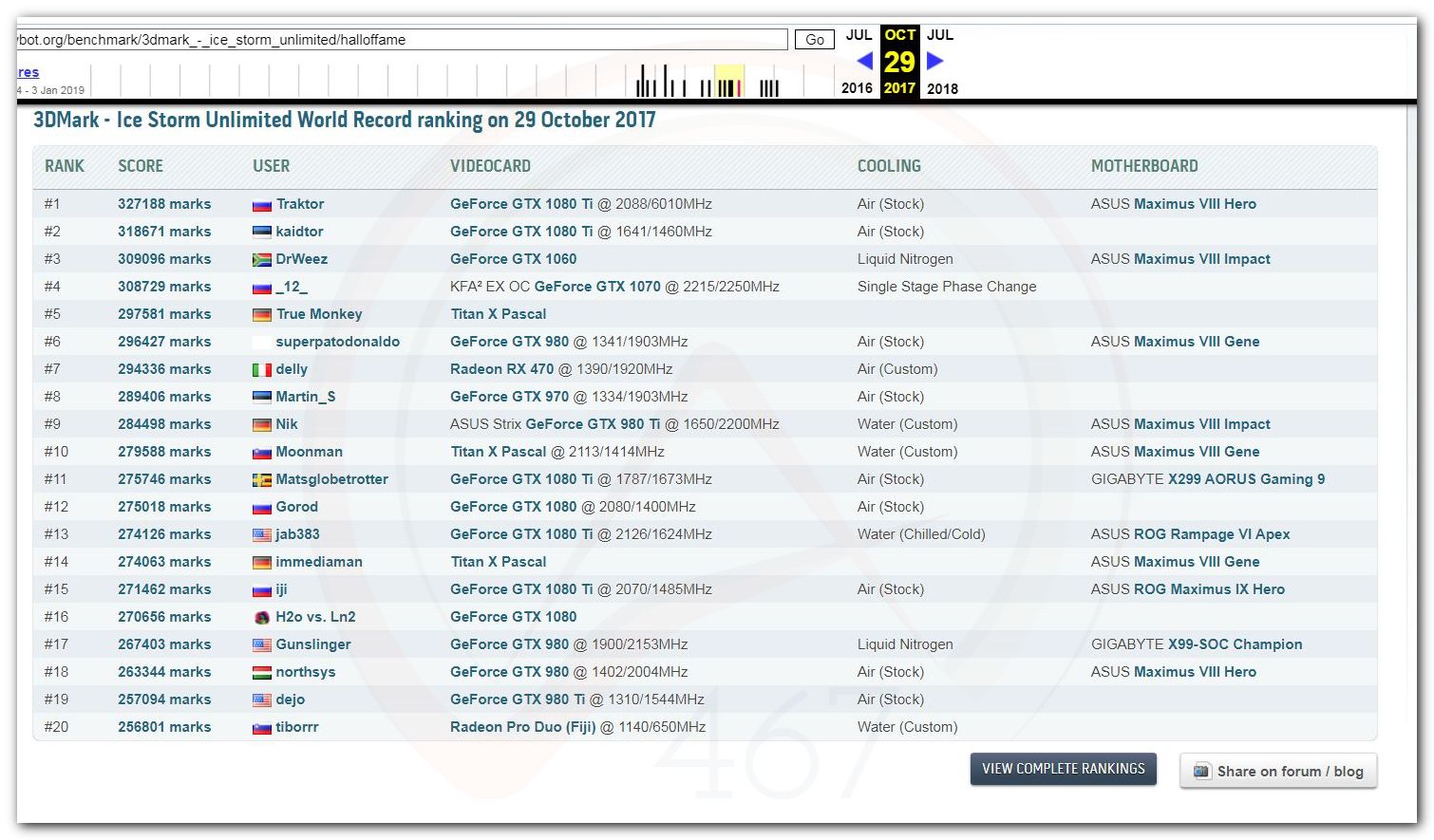The width and height of the screenshot is (1434, 840).
Task: Click Russian flag icon next to Traktor
Action: pyautogui.click(x=262, y=205)
